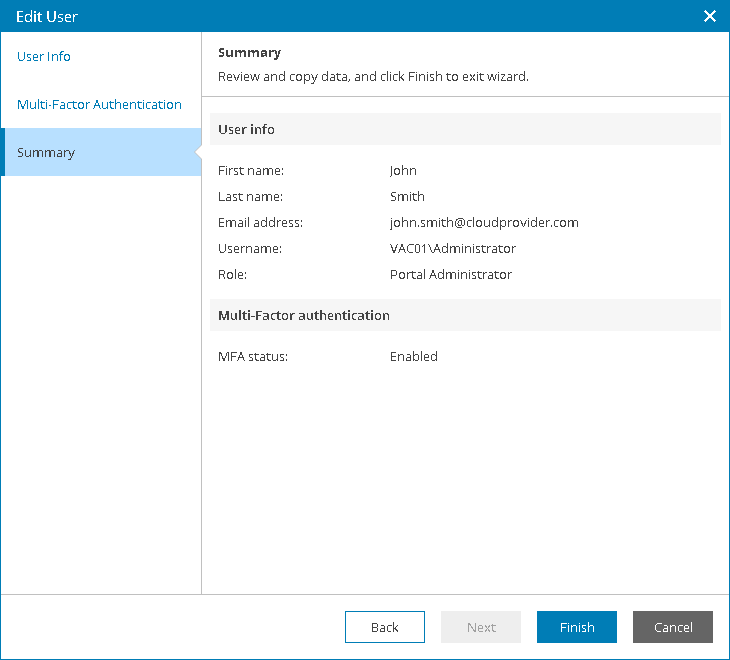
Task: Click the first name value John
Action: pos(403,171)
